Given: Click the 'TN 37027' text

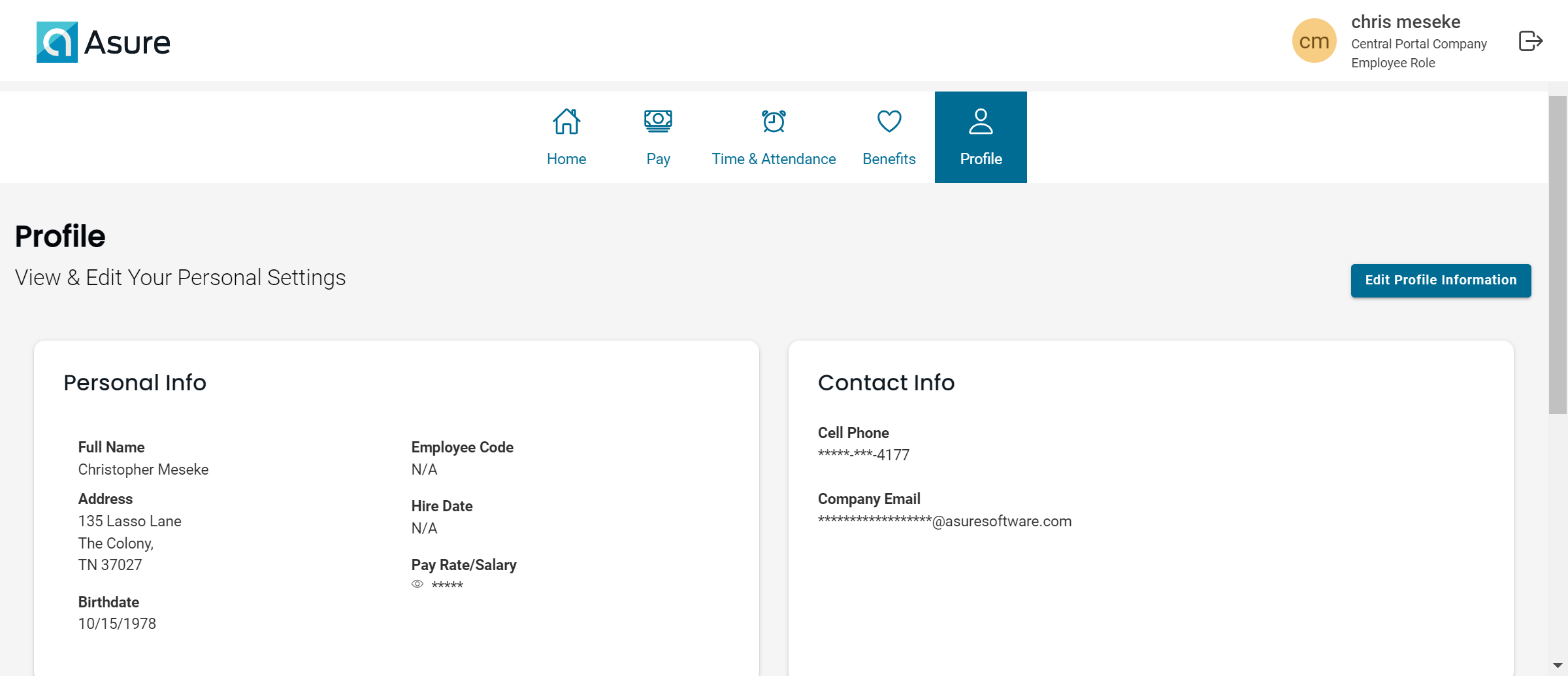Looking at the screenshot, I should coord(110,565).
